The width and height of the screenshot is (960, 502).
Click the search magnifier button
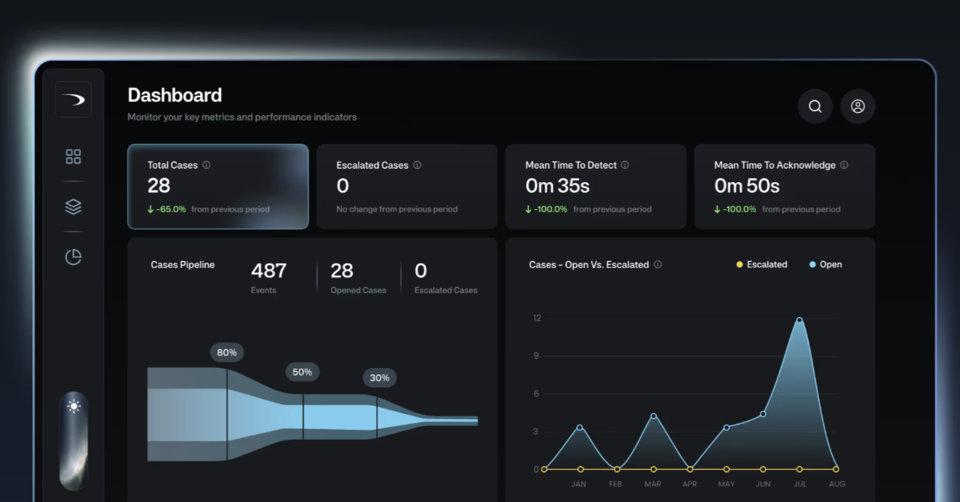(815, 106)
